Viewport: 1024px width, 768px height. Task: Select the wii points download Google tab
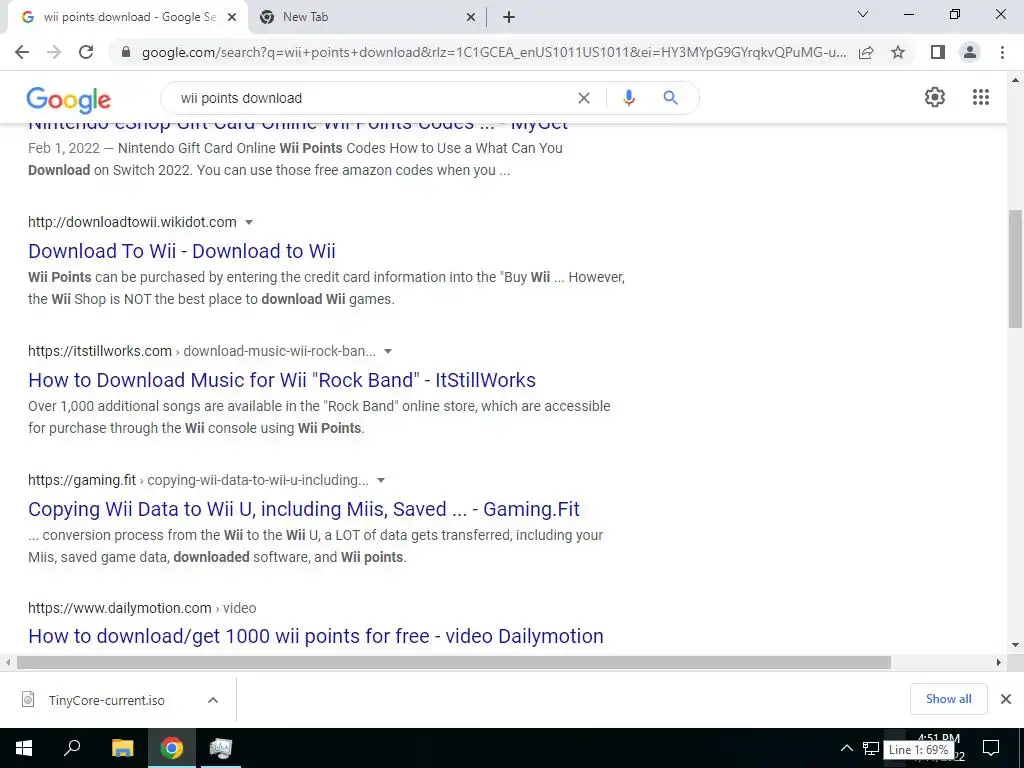coord(127,17)
